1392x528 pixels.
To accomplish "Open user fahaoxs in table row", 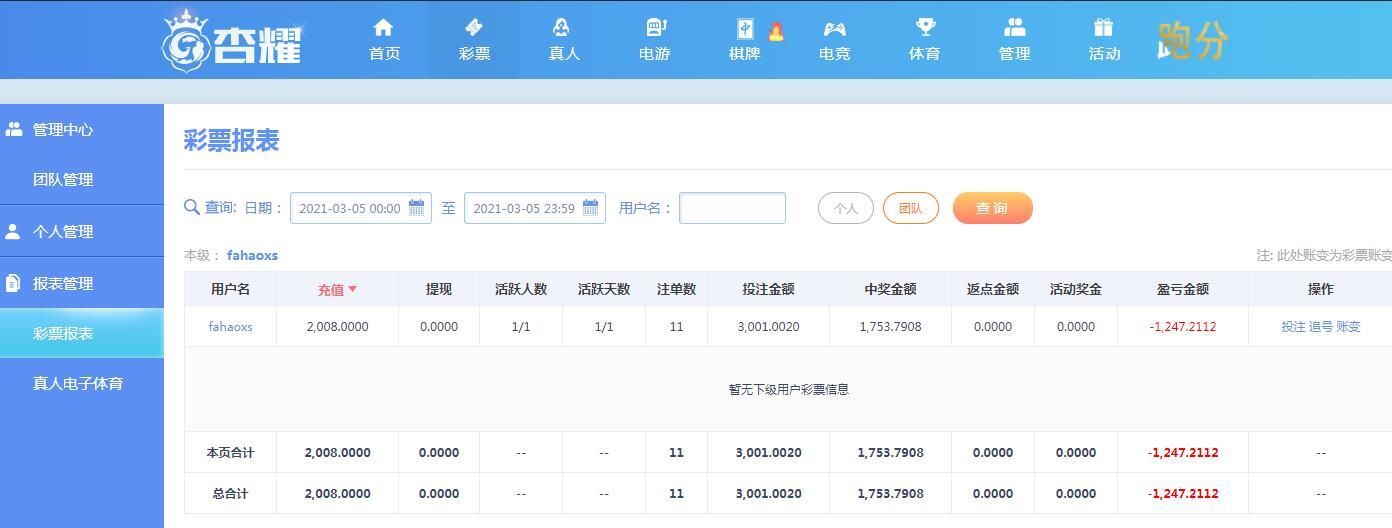I will pyautogui.click(x=230, y=326).
